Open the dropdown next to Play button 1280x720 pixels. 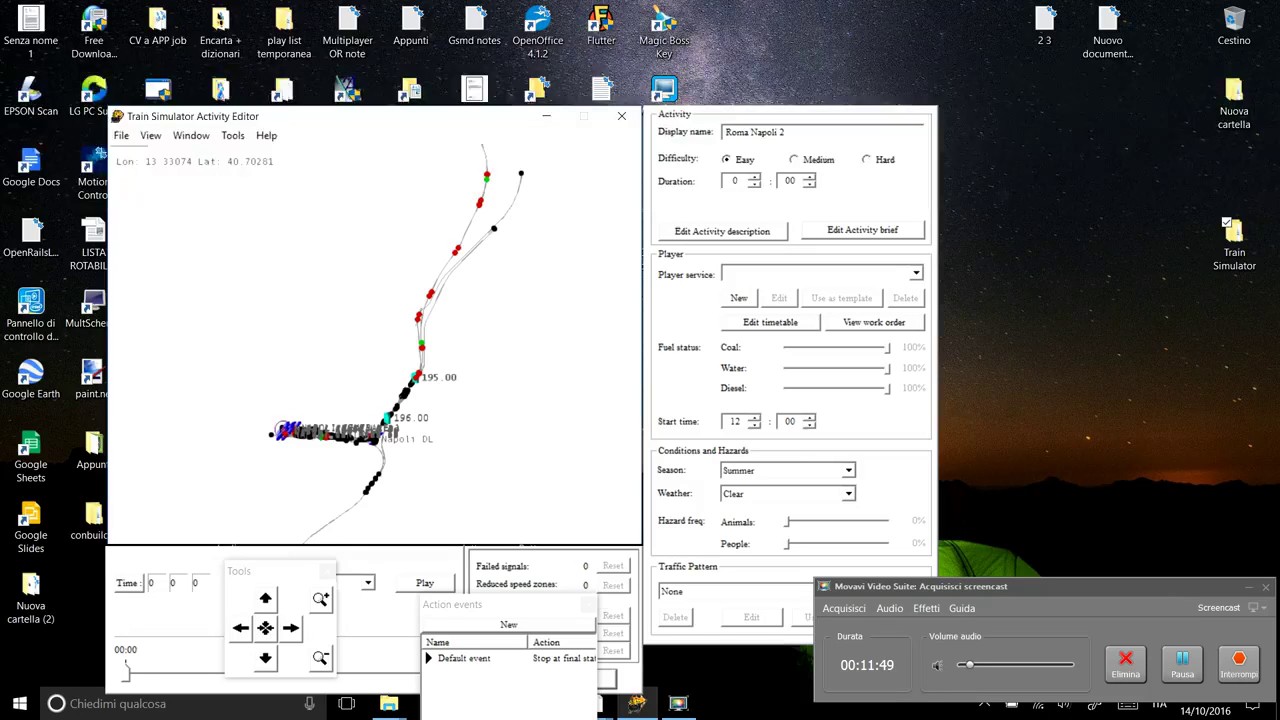[367, 583]
